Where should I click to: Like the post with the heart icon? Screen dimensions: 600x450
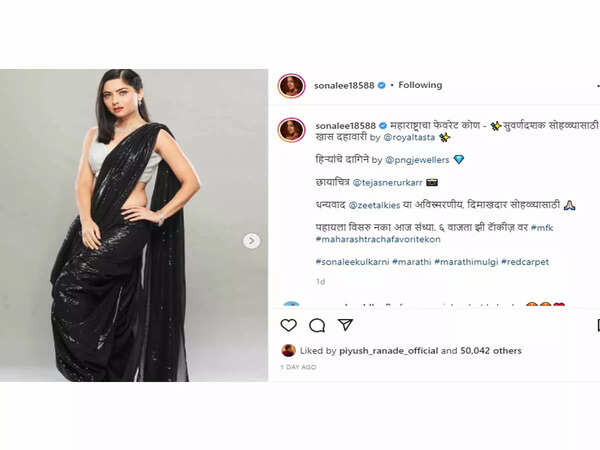pos(289,325)
